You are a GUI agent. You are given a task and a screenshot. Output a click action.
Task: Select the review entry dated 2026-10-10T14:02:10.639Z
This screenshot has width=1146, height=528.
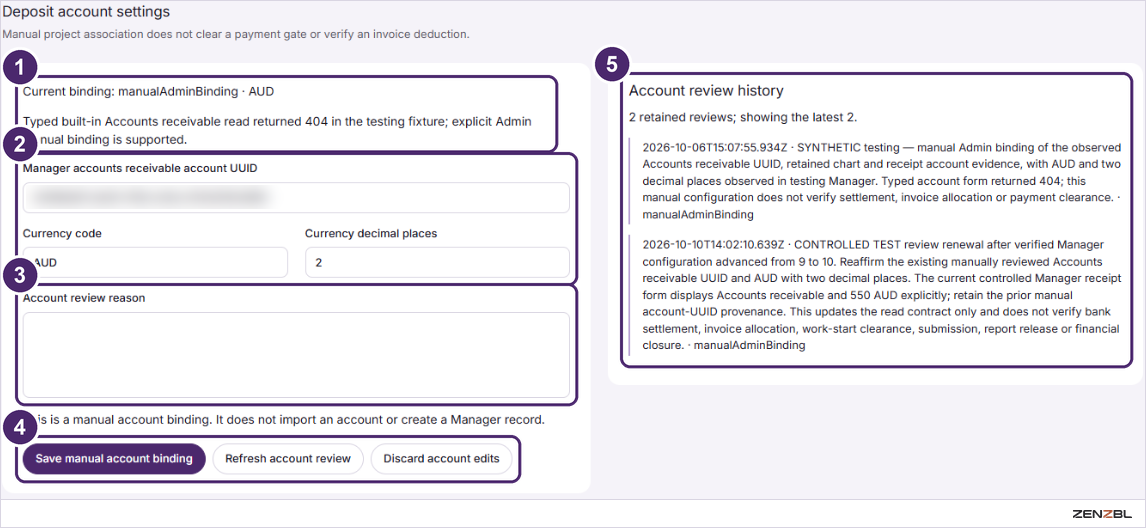pyautogui.click(x=875, y=295)
